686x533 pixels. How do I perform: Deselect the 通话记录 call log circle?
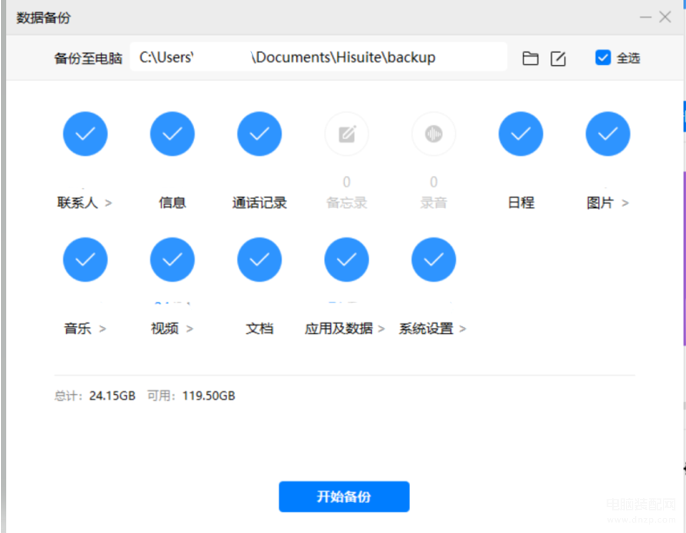coord(259,134)
